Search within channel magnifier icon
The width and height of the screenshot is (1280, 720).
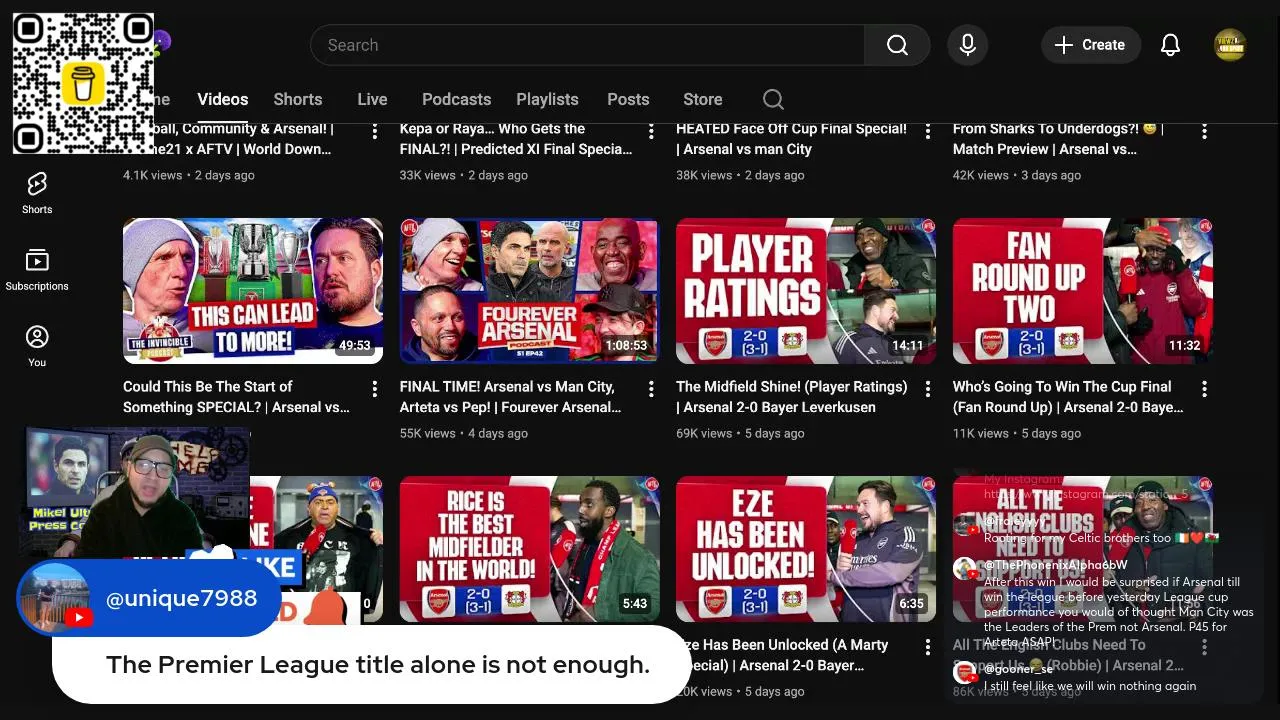[773, 99]
